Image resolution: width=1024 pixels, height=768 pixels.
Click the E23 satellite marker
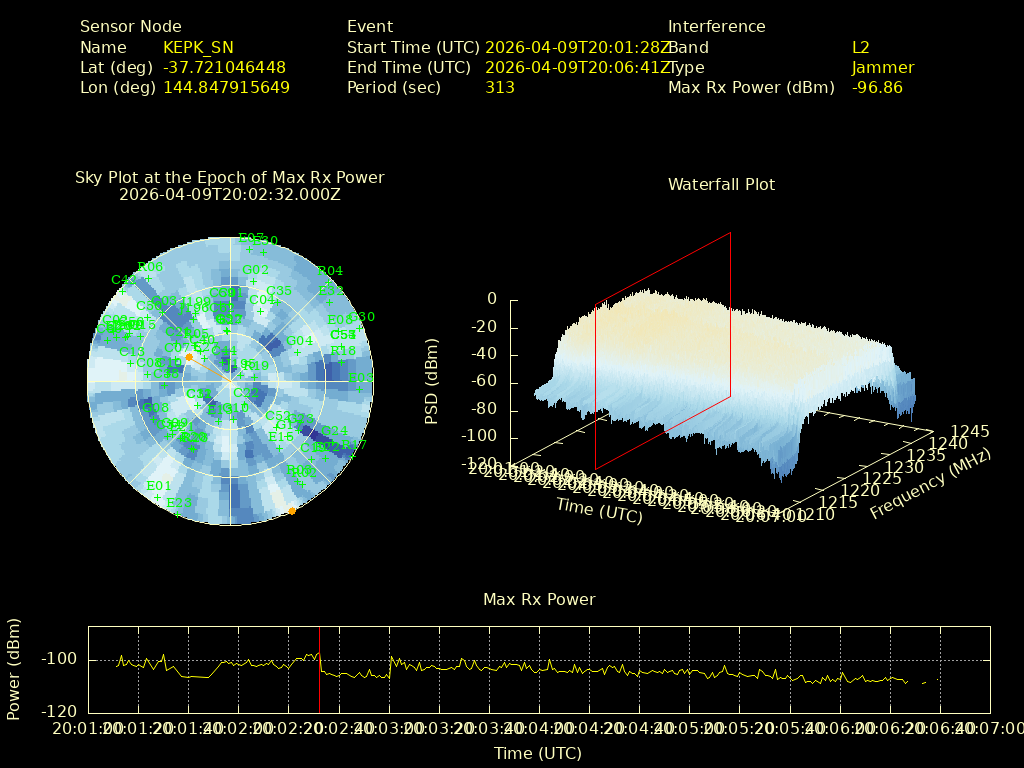pyautogui.click(x=178, y=513)
